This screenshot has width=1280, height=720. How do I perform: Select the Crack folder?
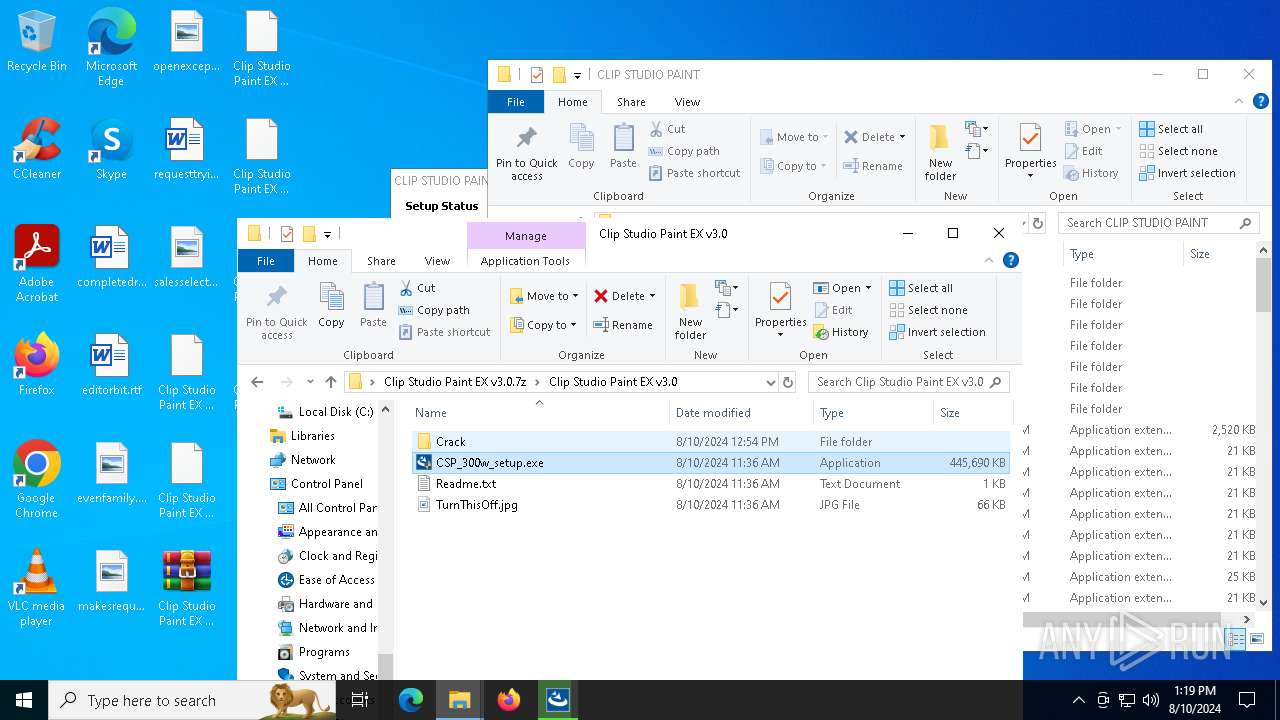coord(710,442)
